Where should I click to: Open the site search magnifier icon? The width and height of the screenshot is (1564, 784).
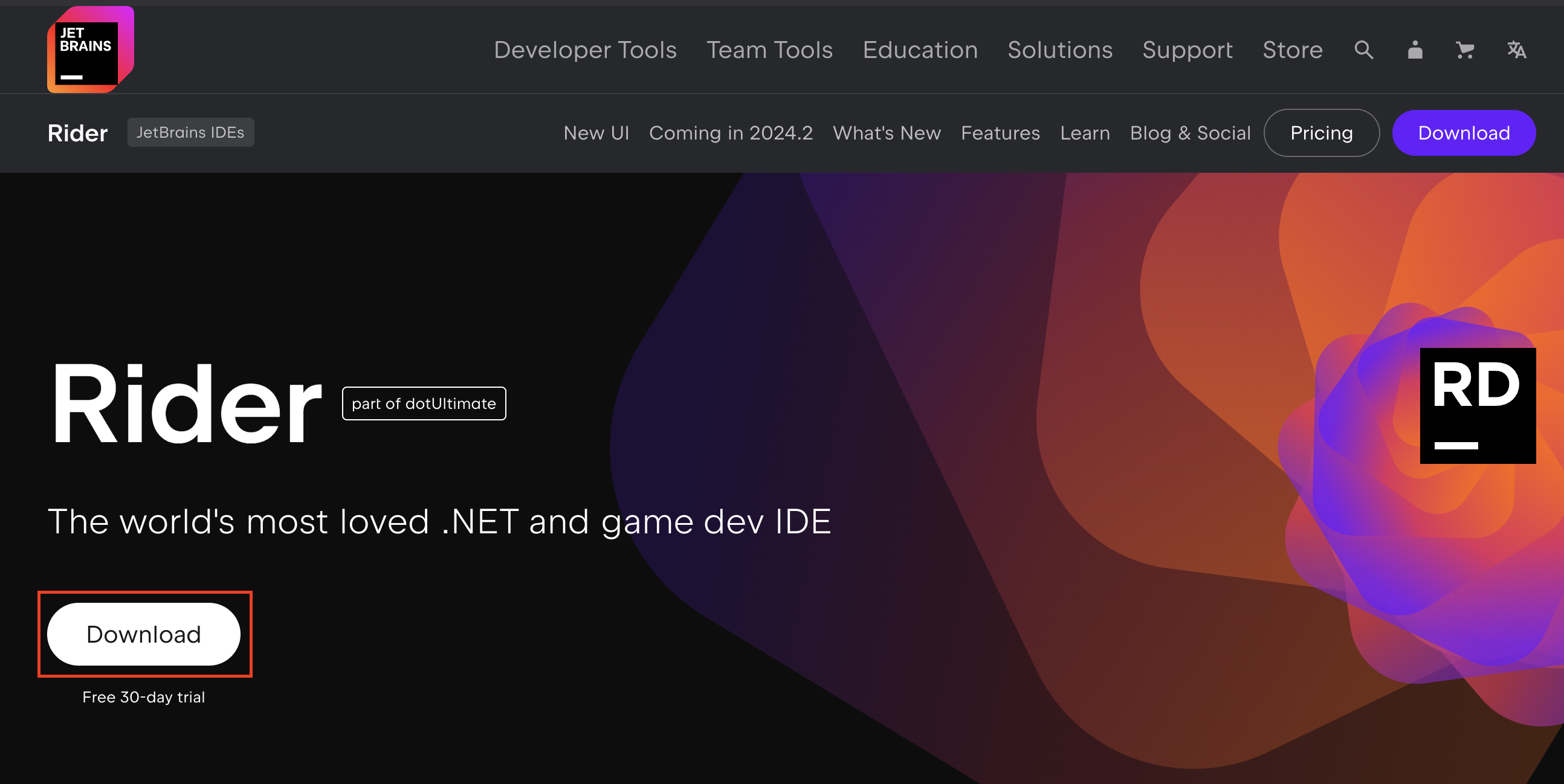(x=1363, y=50)
